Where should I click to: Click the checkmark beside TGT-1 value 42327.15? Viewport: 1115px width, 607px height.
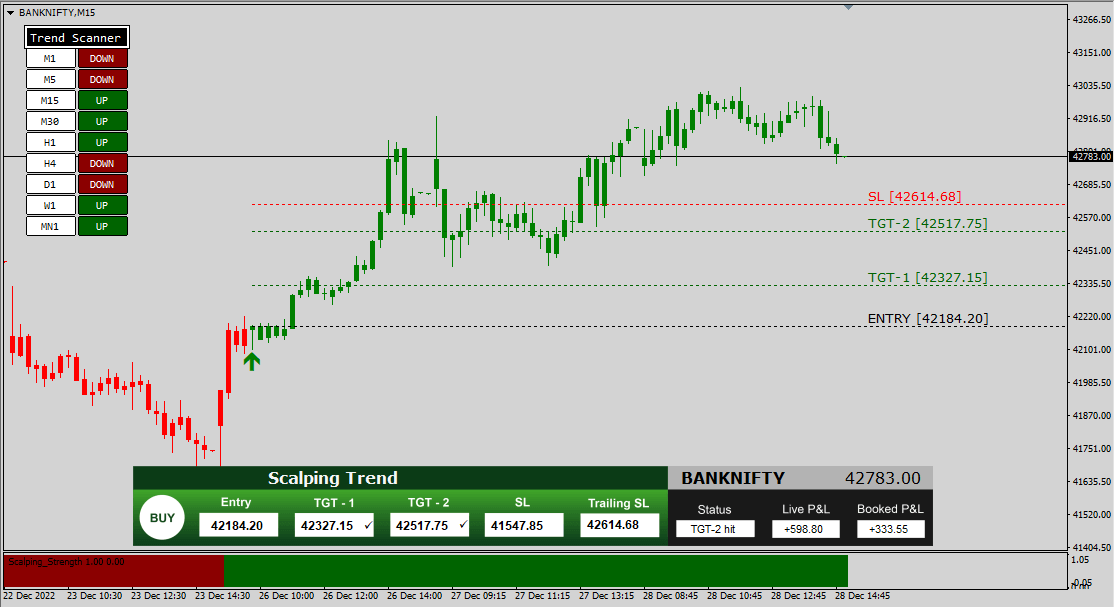(x=368, y=525)
